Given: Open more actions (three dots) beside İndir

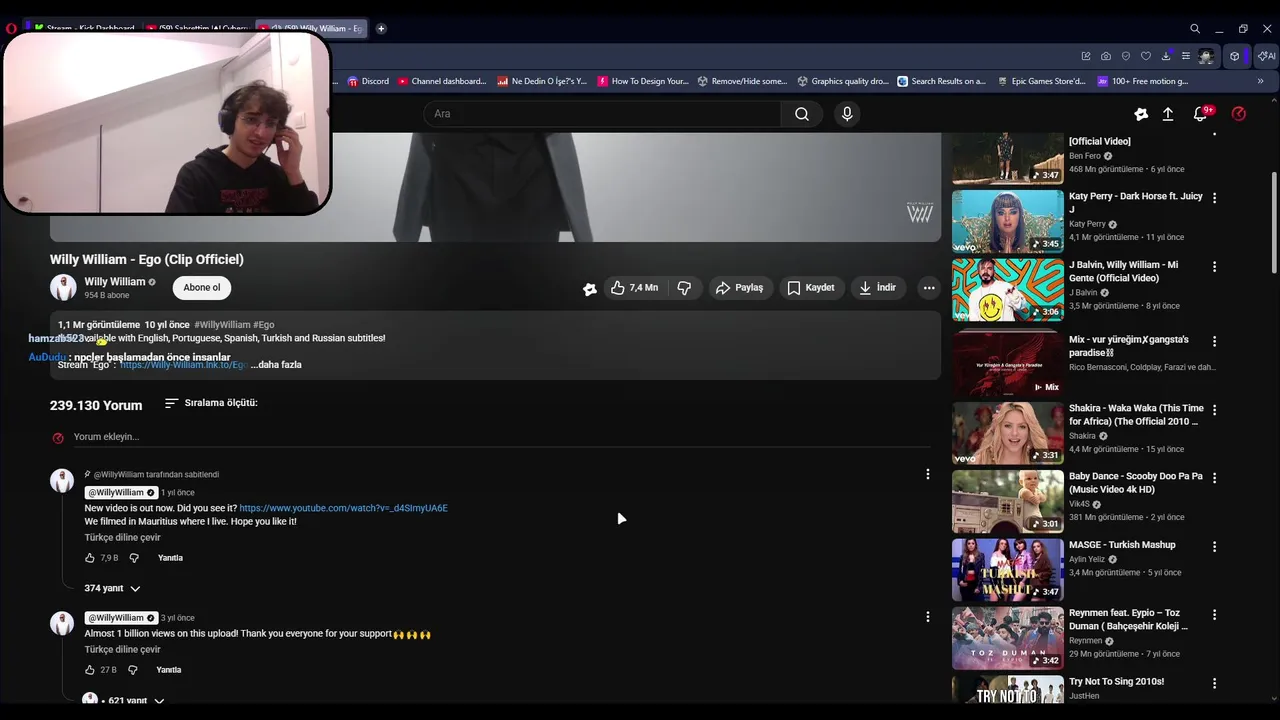Looking at the screenshot, I should tap(929, 288).
